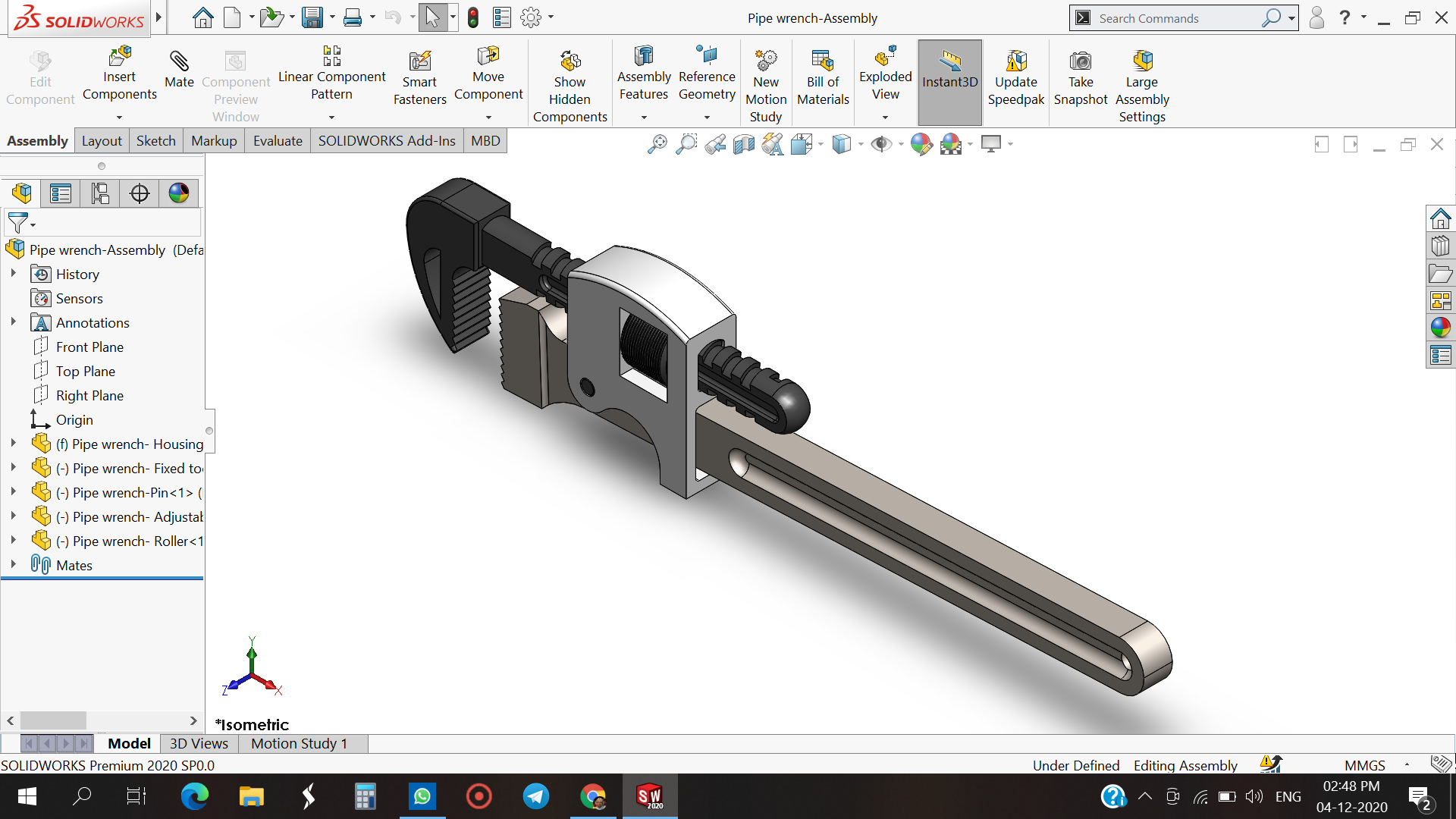Click Show Hidden Components

(x=570, y=86)
